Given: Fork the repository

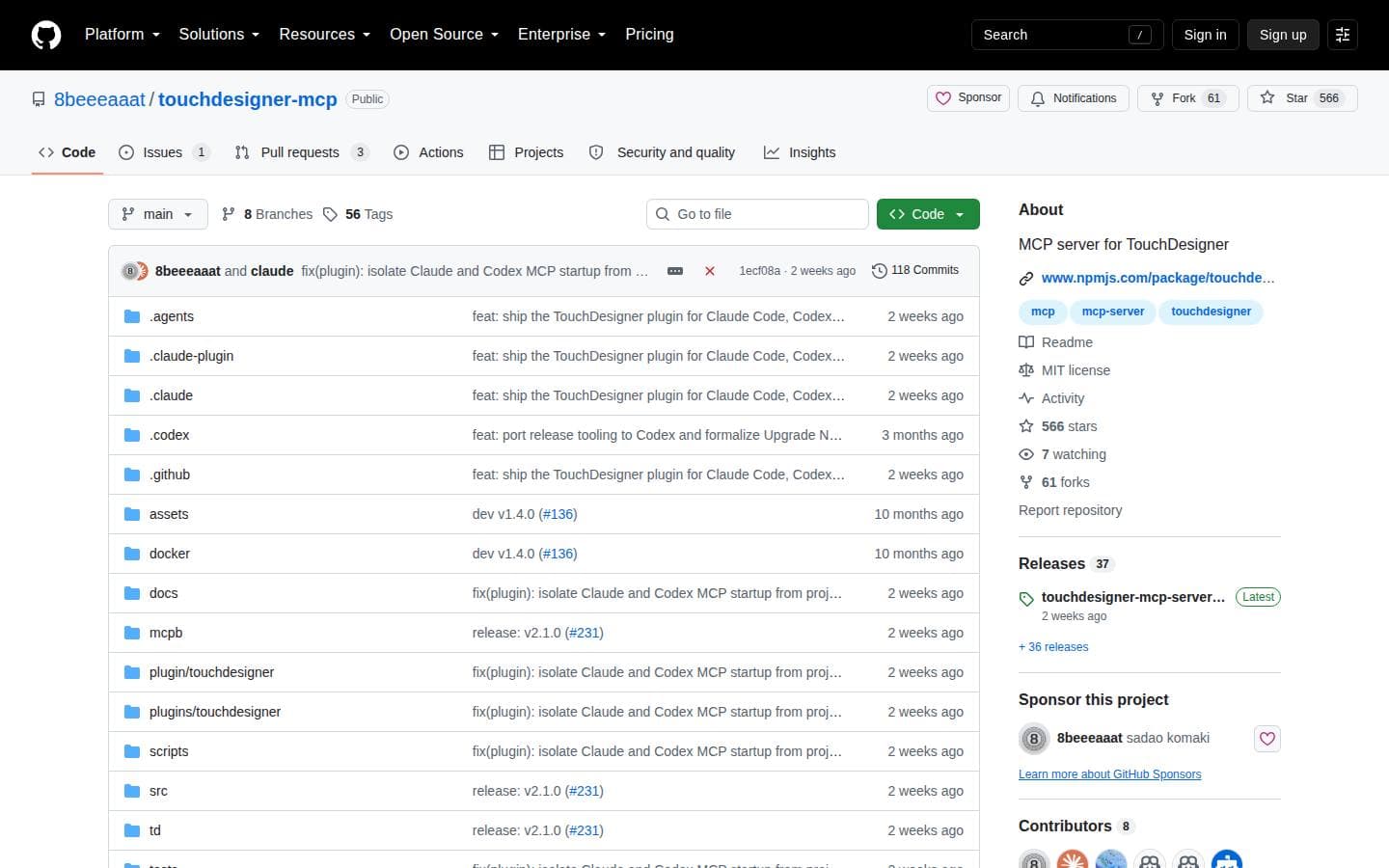Looking at the screenshot, I should pyautogui.click(x=1187, y=98).
